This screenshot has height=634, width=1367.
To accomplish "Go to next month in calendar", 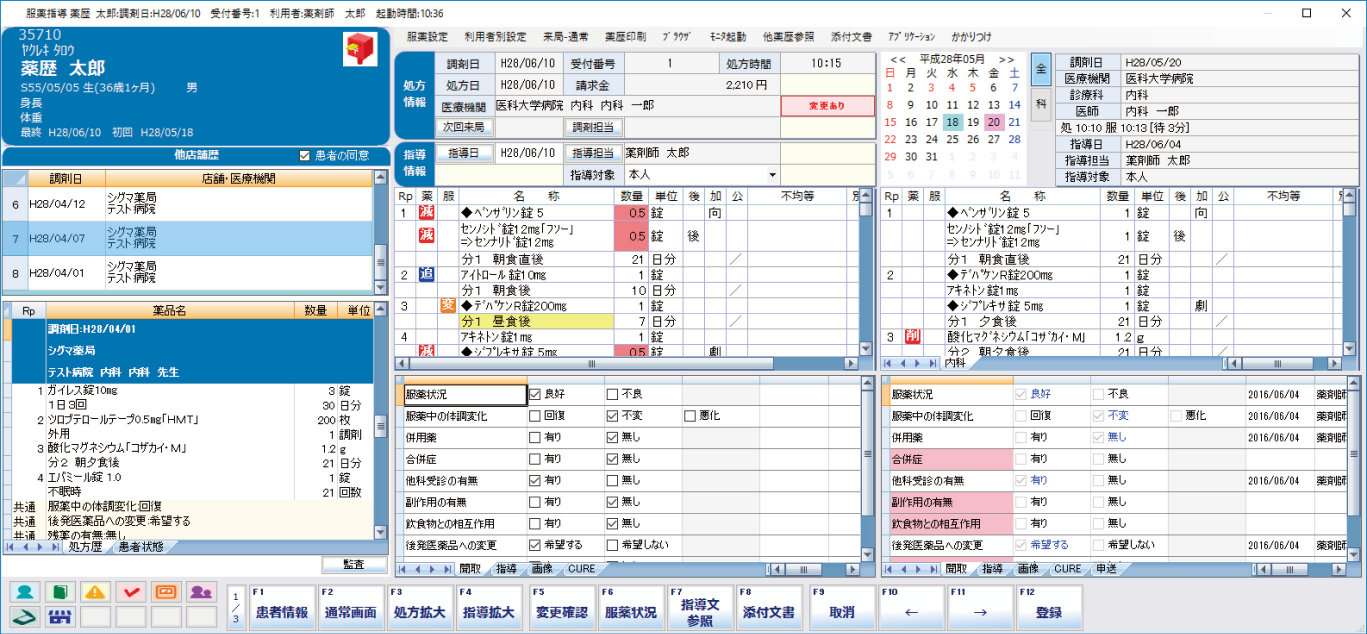I will tap(1006, 59).
